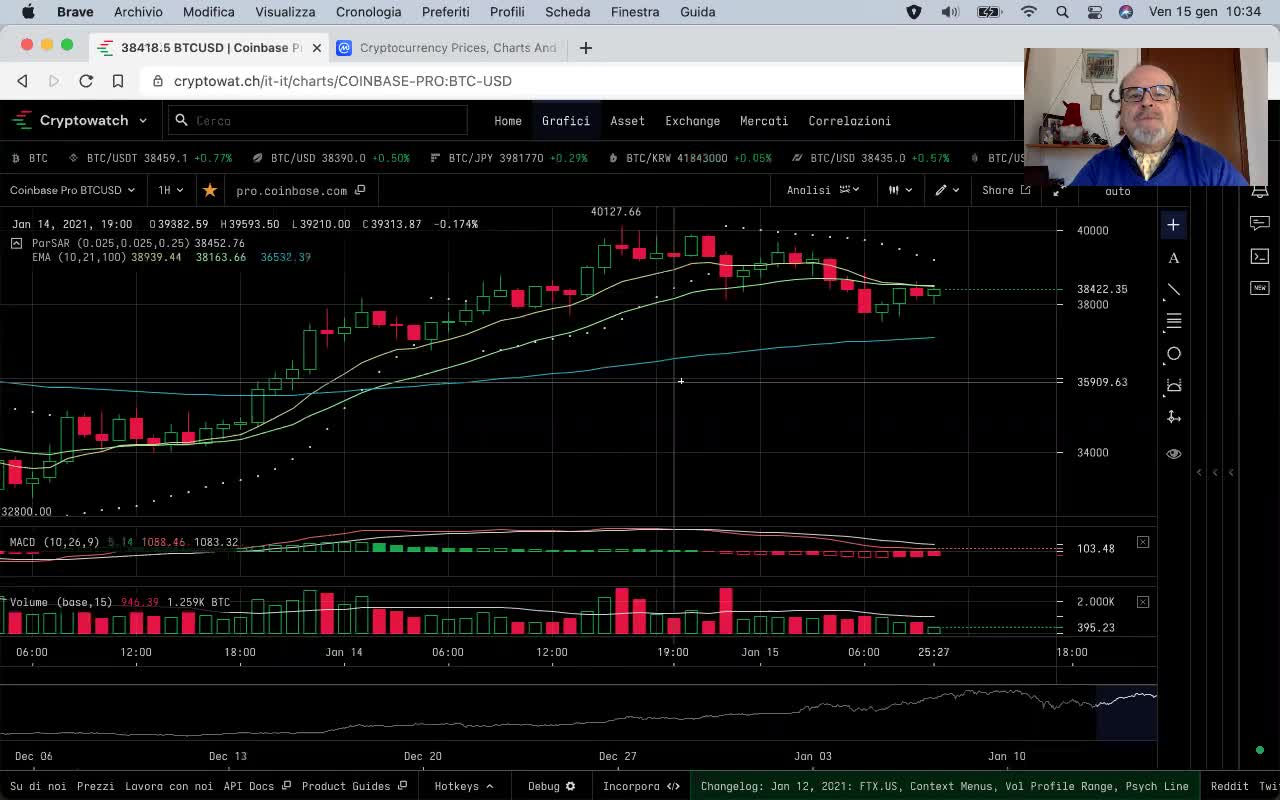1280x800 pixels.
Task: Close the Volume indicator pane
Action: point(1143,602)
